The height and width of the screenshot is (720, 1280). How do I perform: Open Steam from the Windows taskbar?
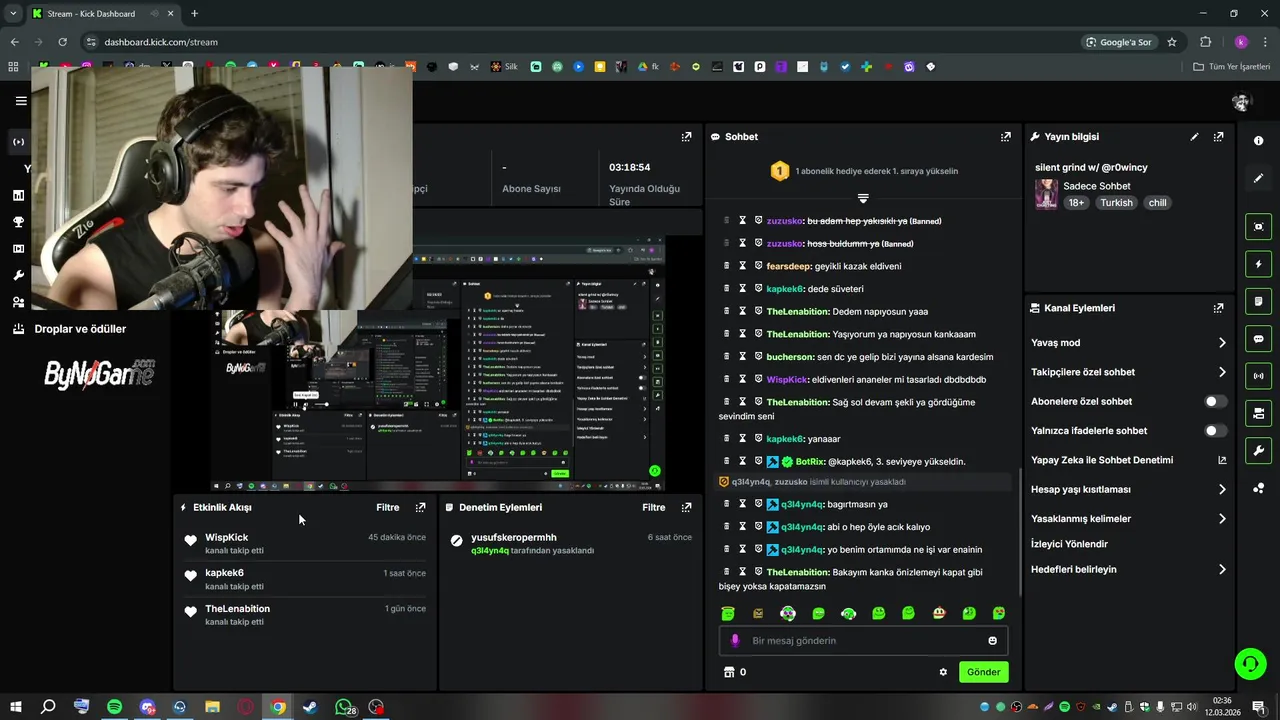coord(310,707)
